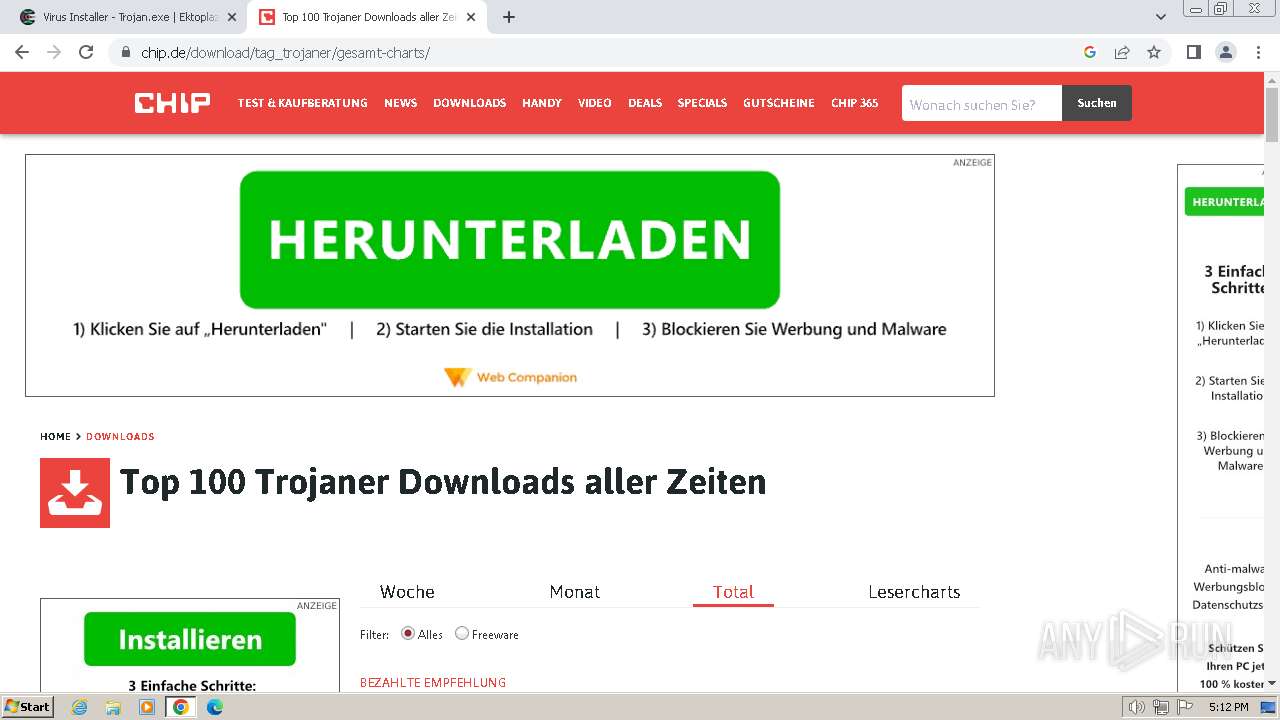
Task: Open media player from taskbar
Action: [x=147, y=707]
